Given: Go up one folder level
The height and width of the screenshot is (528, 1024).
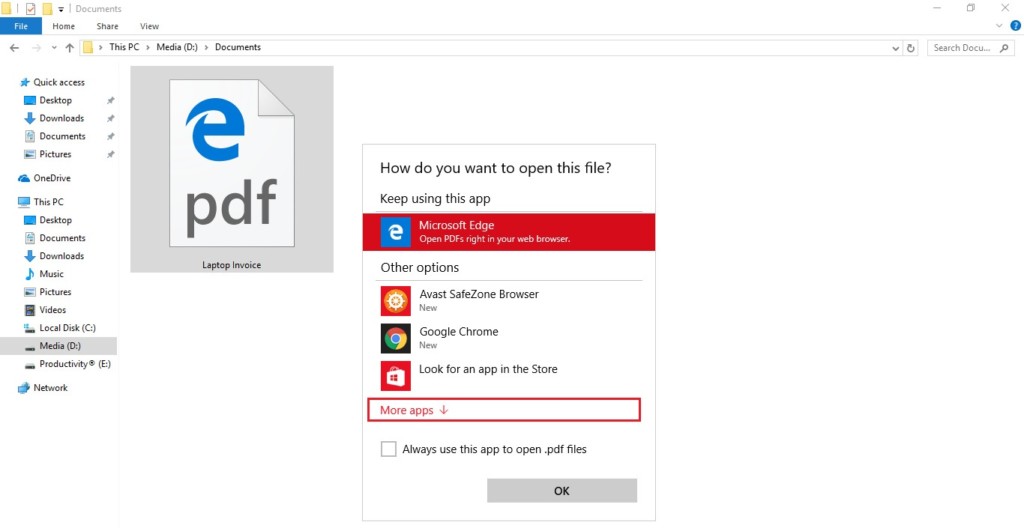Looking at the screenshot, I should click(69, 48).
